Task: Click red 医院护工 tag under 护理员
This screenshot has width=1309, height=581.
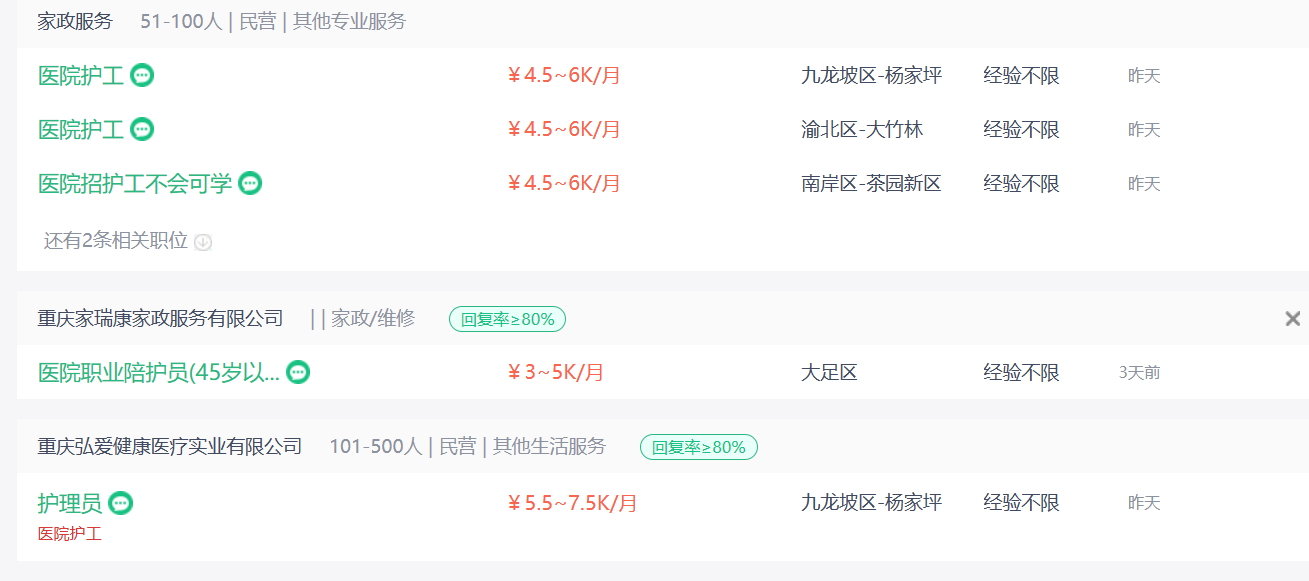Action: (x=70, y=534)
